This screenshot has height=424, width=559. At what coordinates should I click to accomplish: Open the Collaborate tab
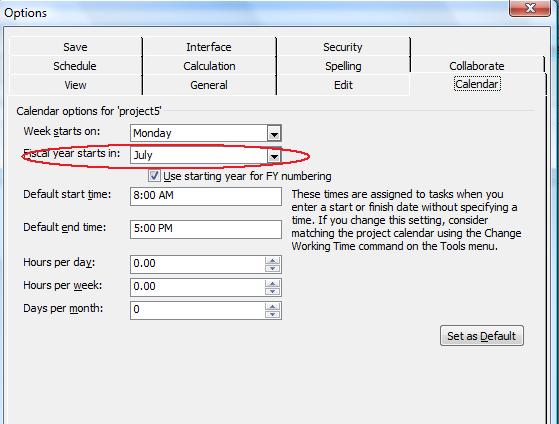coord(477,66)
